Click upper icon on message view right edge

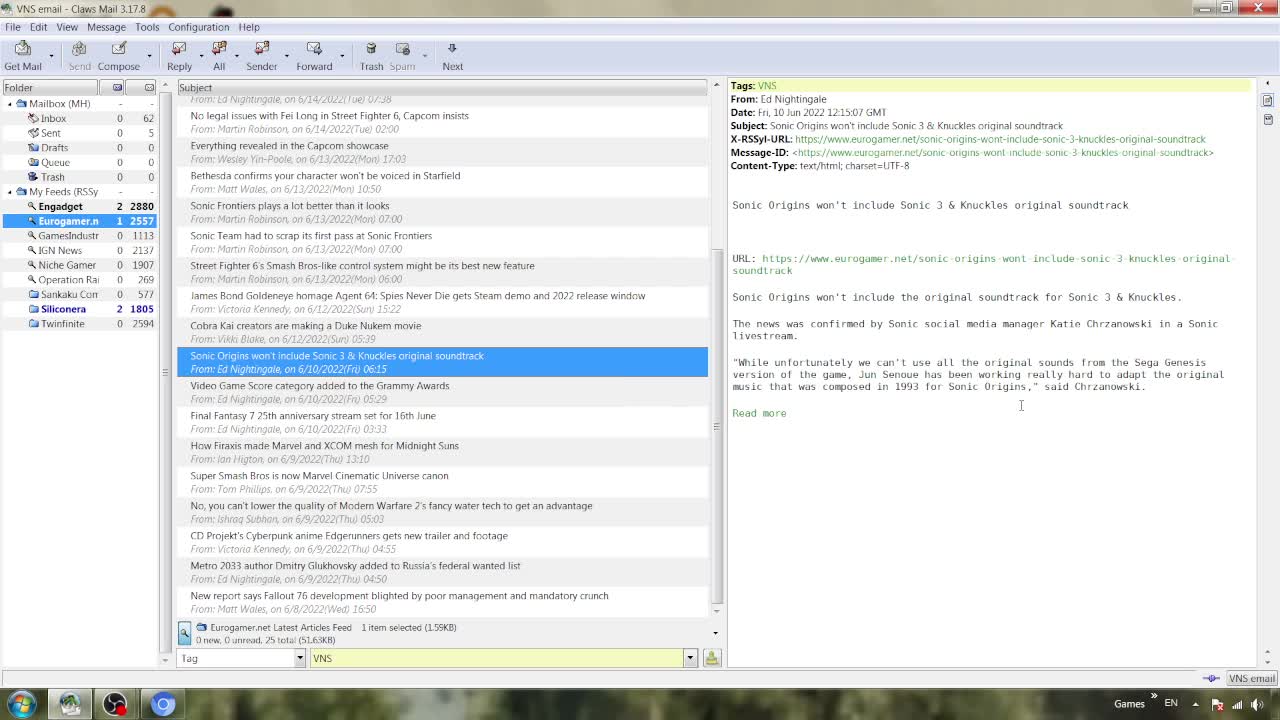(x=1267, y=101)
